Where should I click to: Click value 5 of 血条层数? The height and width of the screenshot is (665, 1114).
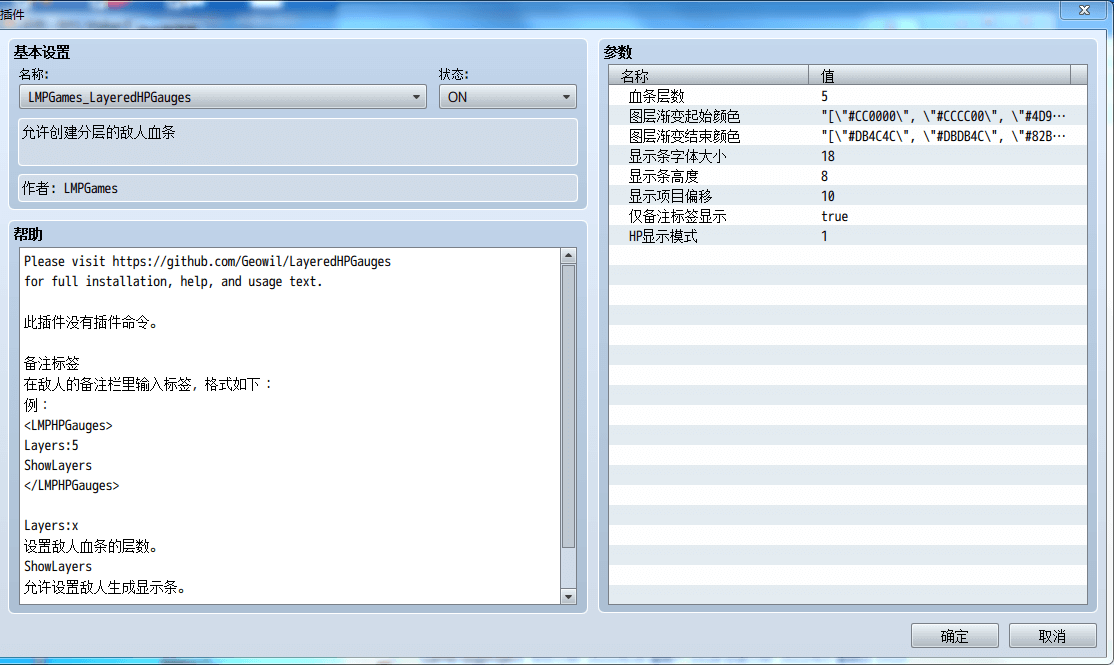(x=824, y=96)
